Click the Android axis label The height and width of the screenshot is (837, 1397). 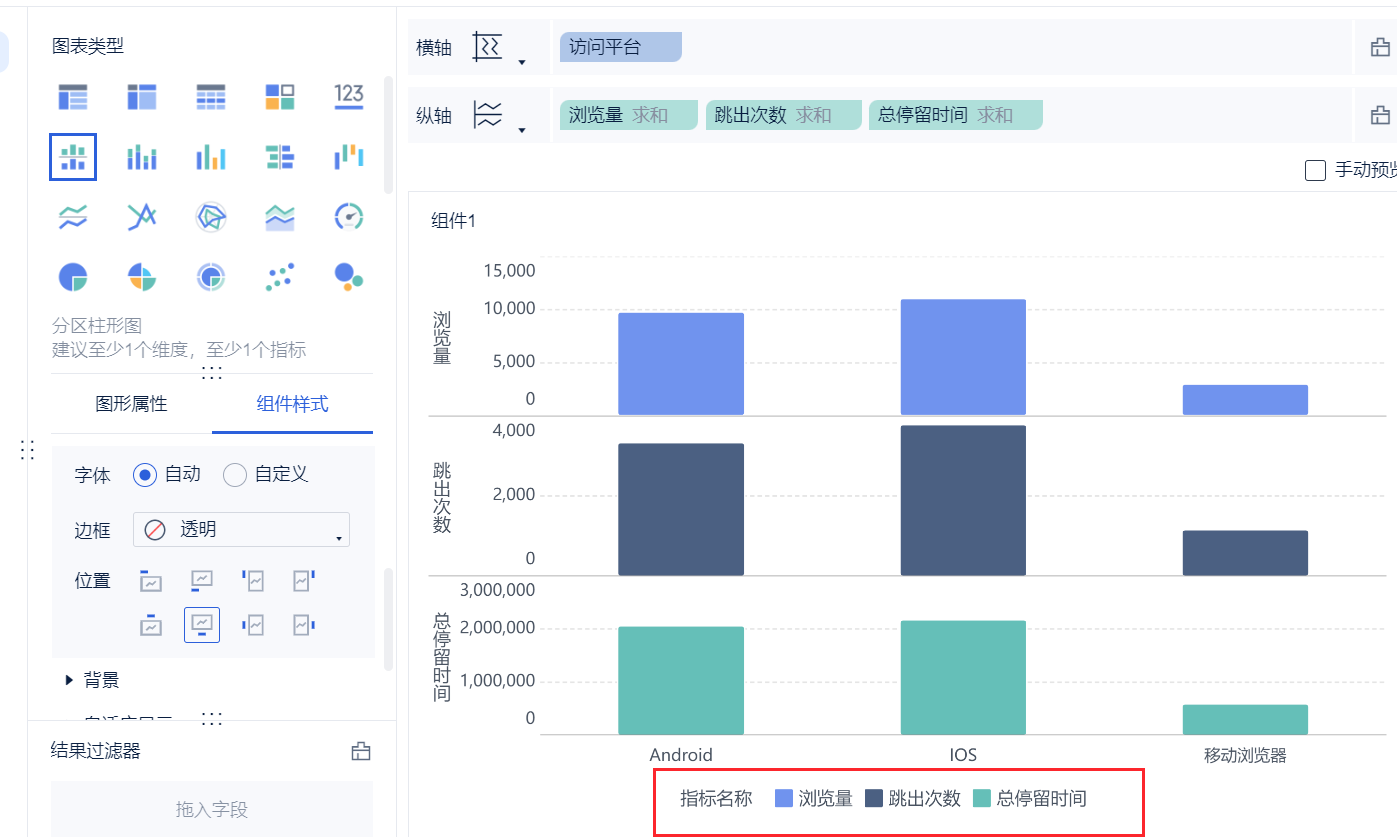pyautogui.click(x=681, y=755)
